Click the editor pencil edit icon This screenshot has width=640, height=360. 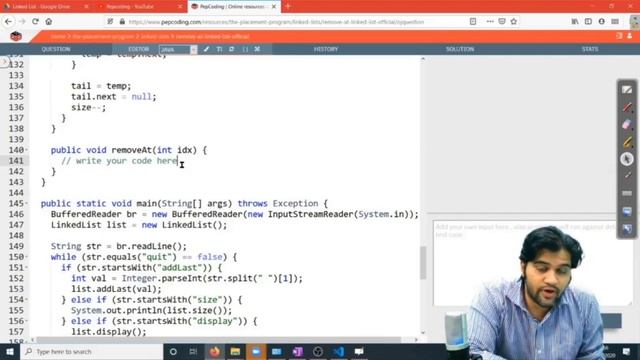pyautogui.click(x=207, y=49)
